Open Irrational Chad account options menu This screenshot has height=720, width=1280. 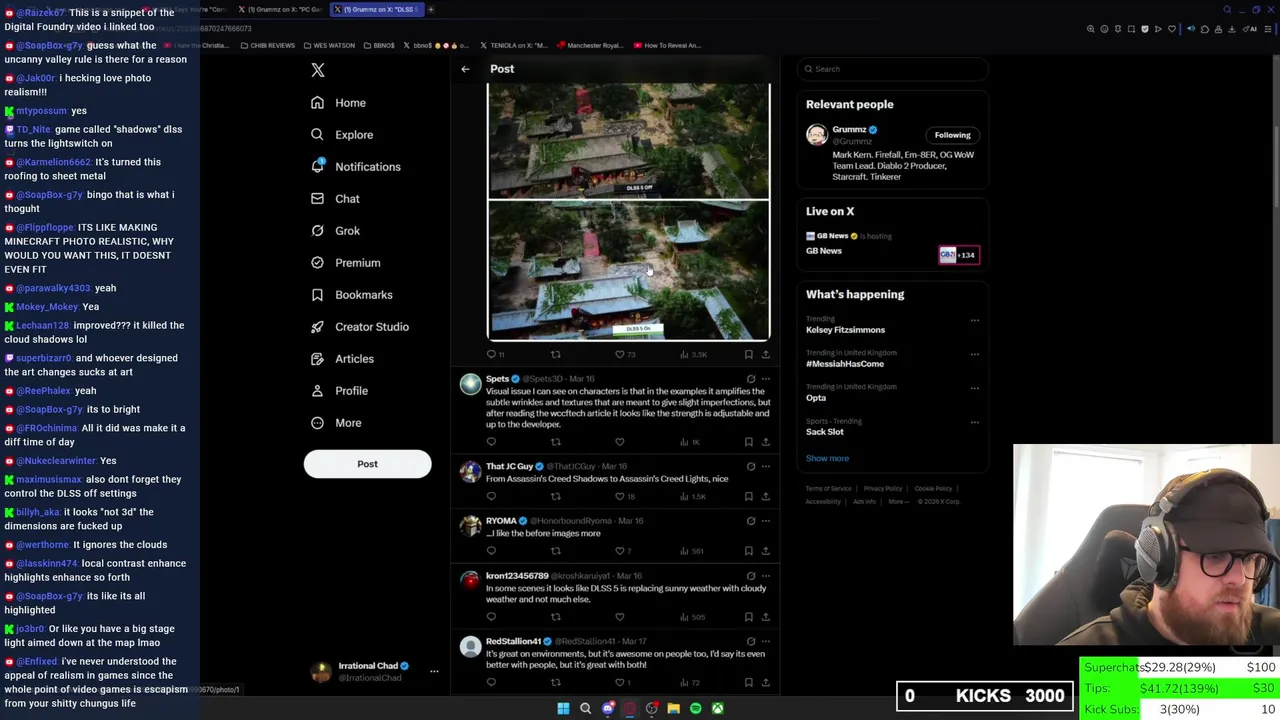pyautogui.click(x=434, y=671)
